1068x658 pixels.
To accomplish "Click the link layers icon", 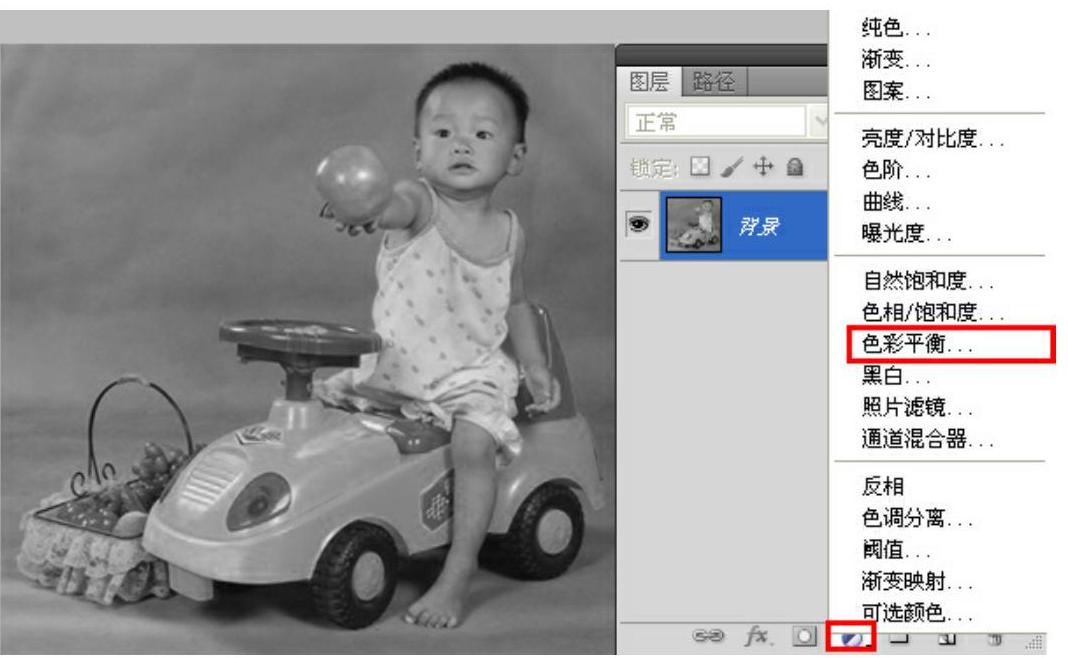I will click(708, 636).
